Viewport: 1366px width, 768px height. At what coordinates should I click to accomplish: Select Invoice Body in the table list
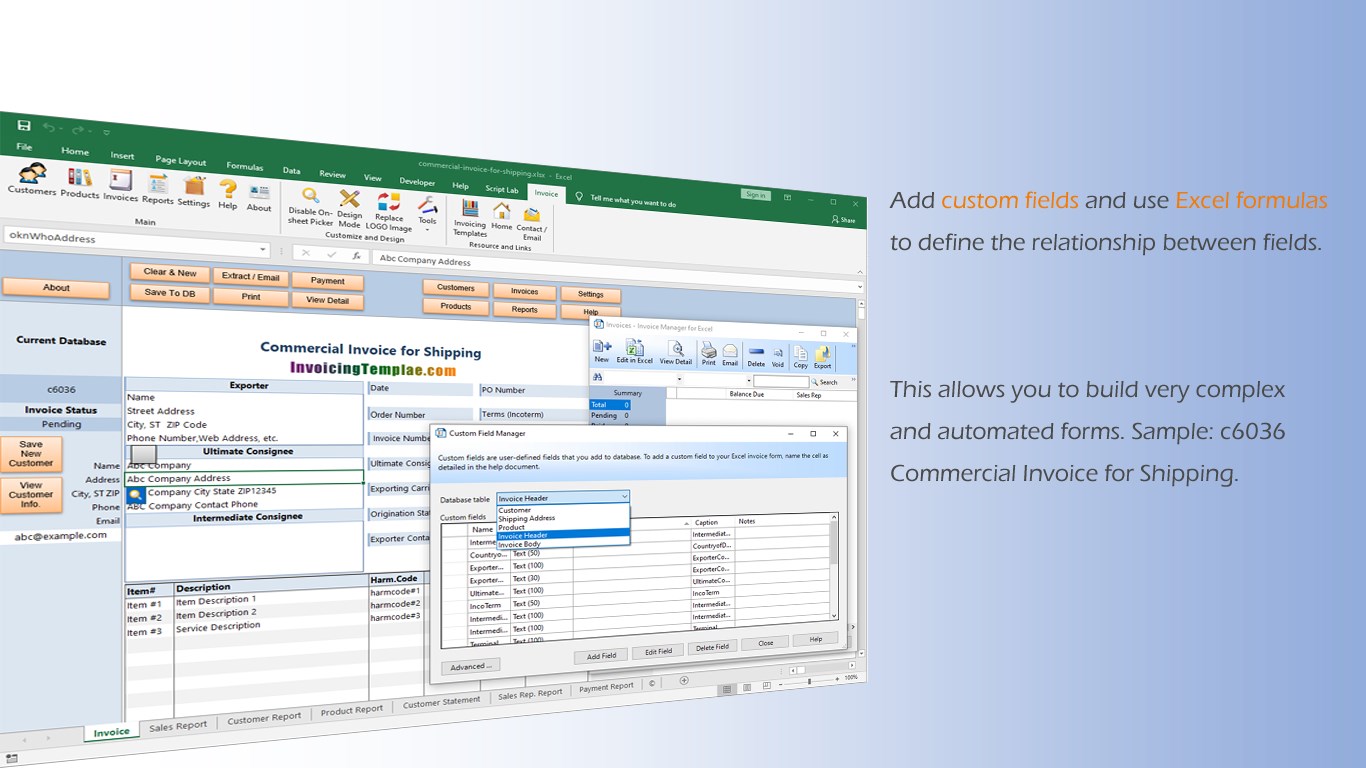[x=563, y=544]
